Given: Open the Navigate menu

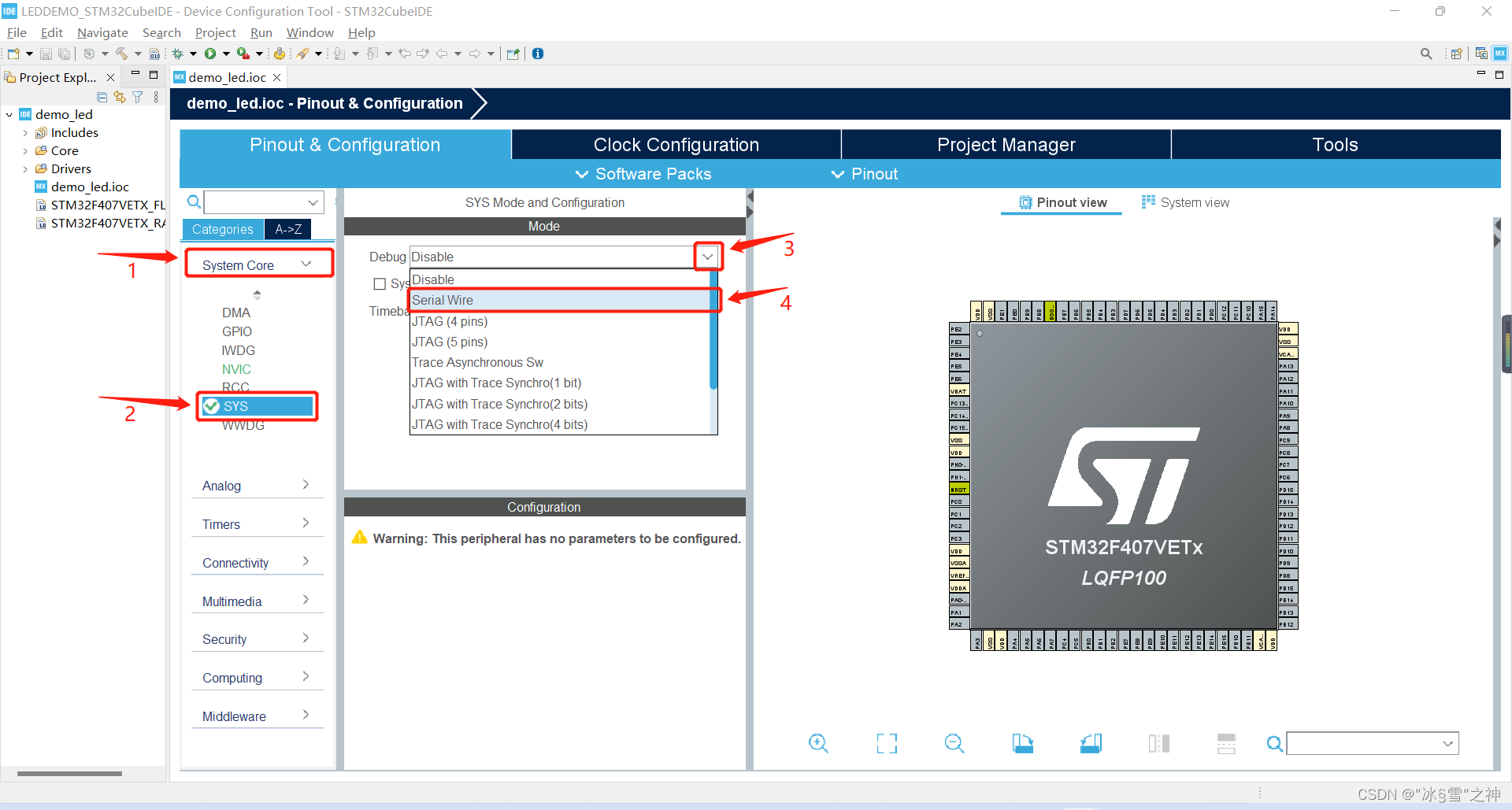Looking at the screenshot, I should (102, 32).
